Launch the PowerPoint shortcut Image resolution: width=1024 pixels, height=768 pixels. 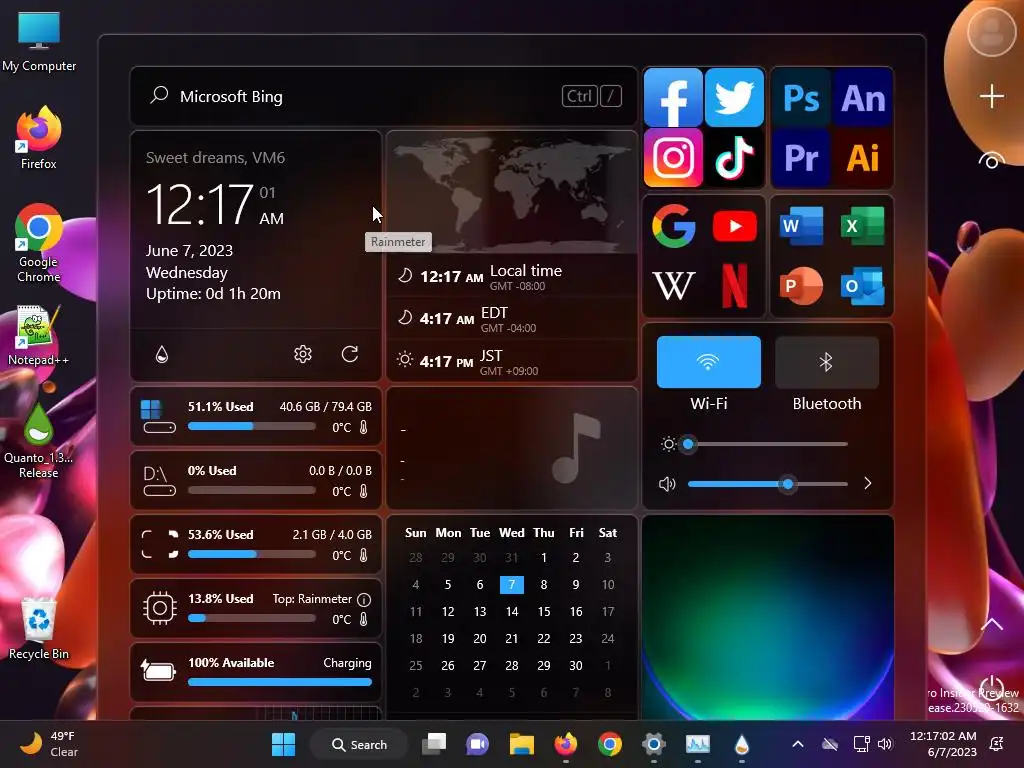(801, 285)
